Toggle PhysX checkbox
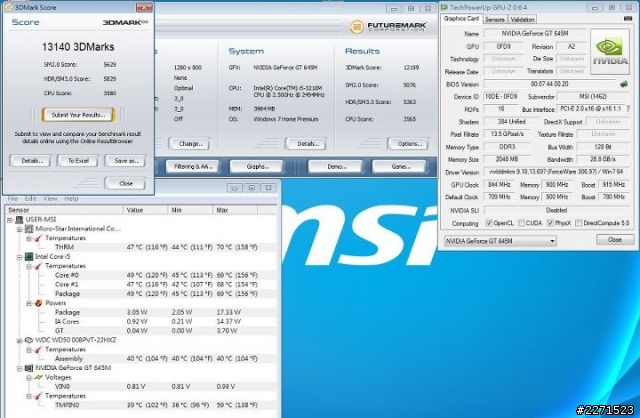The height and width of the screenshot is (418, 640). click(x=550, y=223)
